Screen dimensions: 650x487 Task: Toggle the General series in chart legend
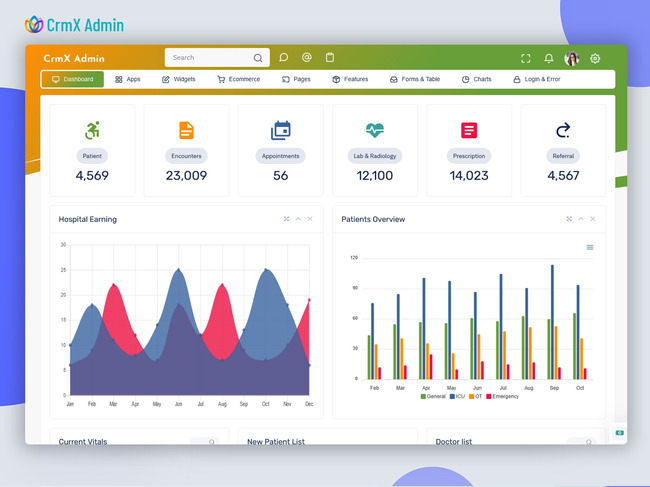coord(433,397)
